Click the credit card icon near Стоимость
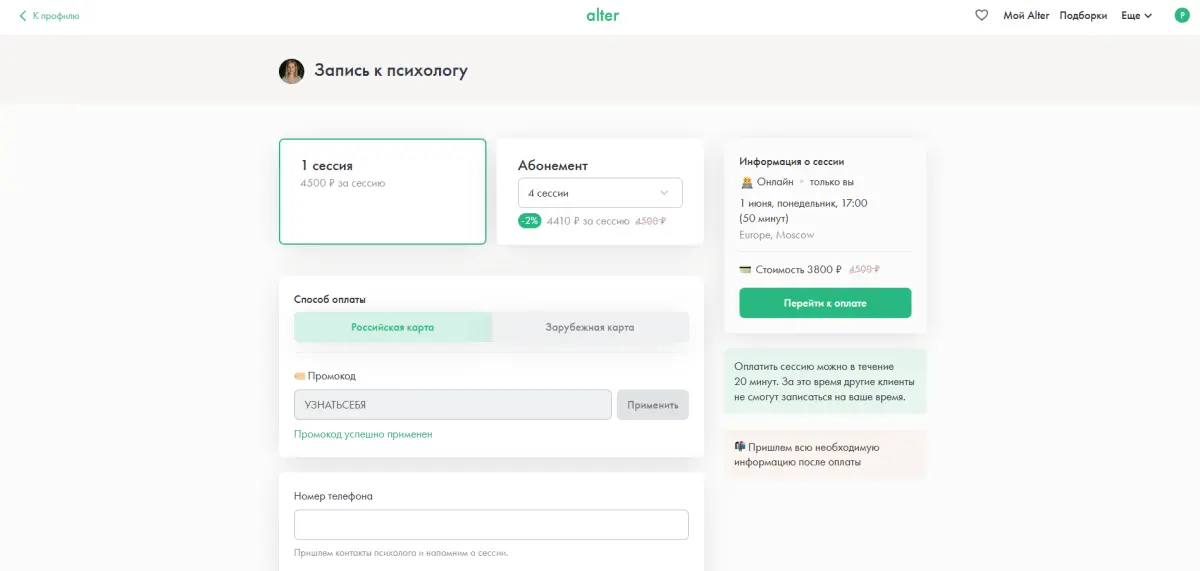 point(745,269)
